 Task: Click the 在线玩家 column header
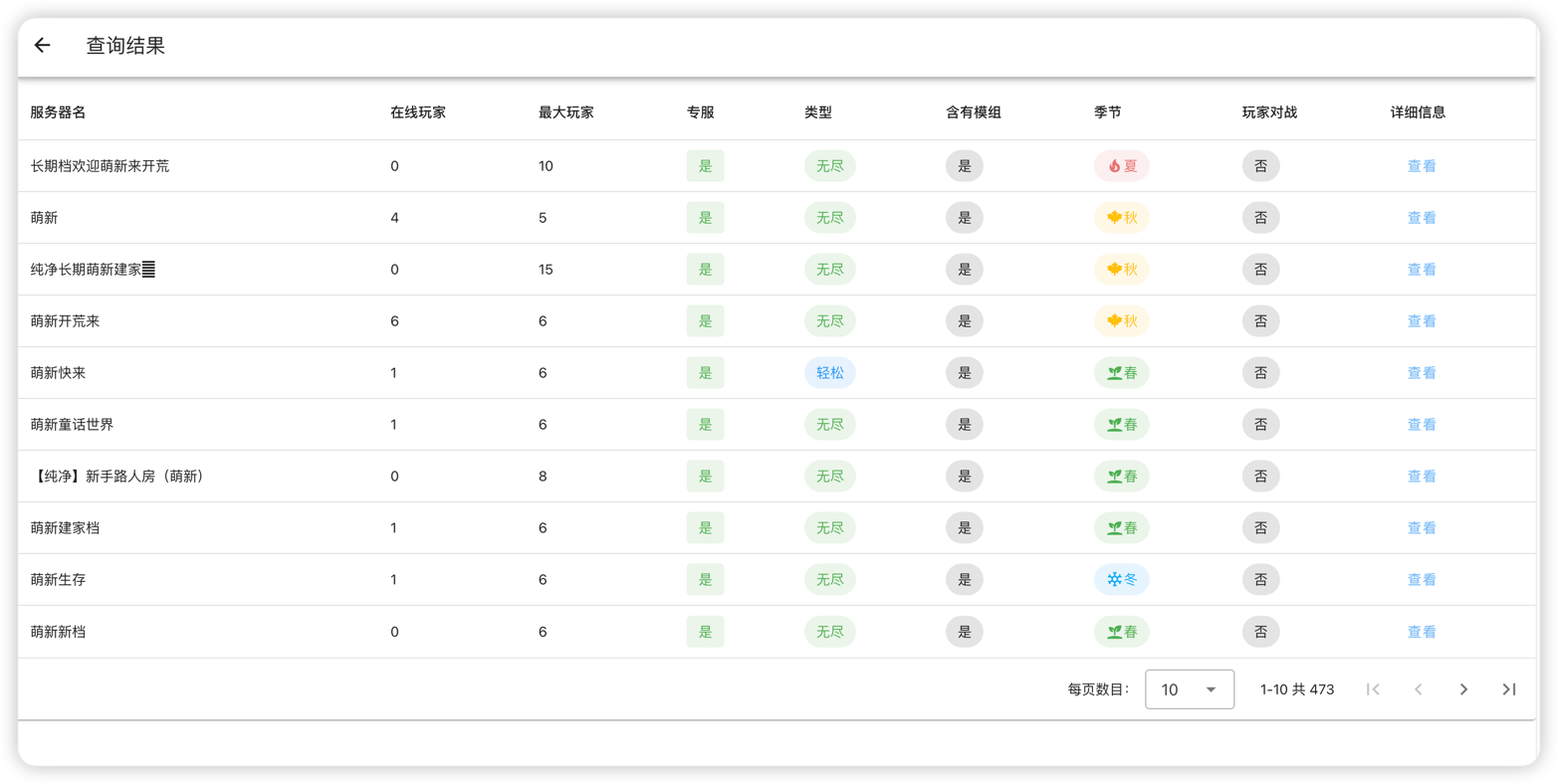click(418, 112)
